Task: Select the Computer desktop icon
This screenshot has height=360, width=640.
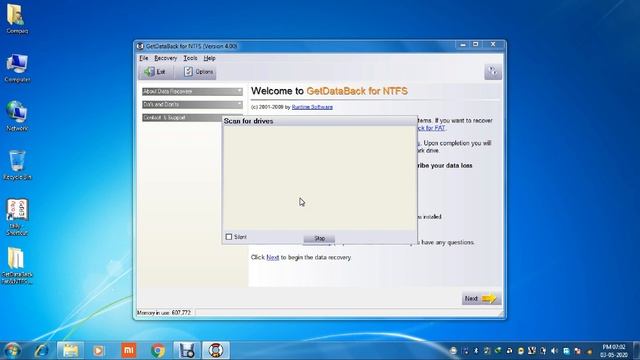Action: pos(17,68)
